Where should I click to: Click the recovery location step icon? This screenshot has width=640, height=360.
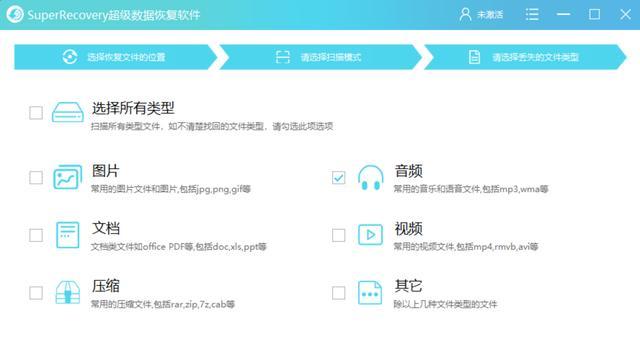point(70,57)
